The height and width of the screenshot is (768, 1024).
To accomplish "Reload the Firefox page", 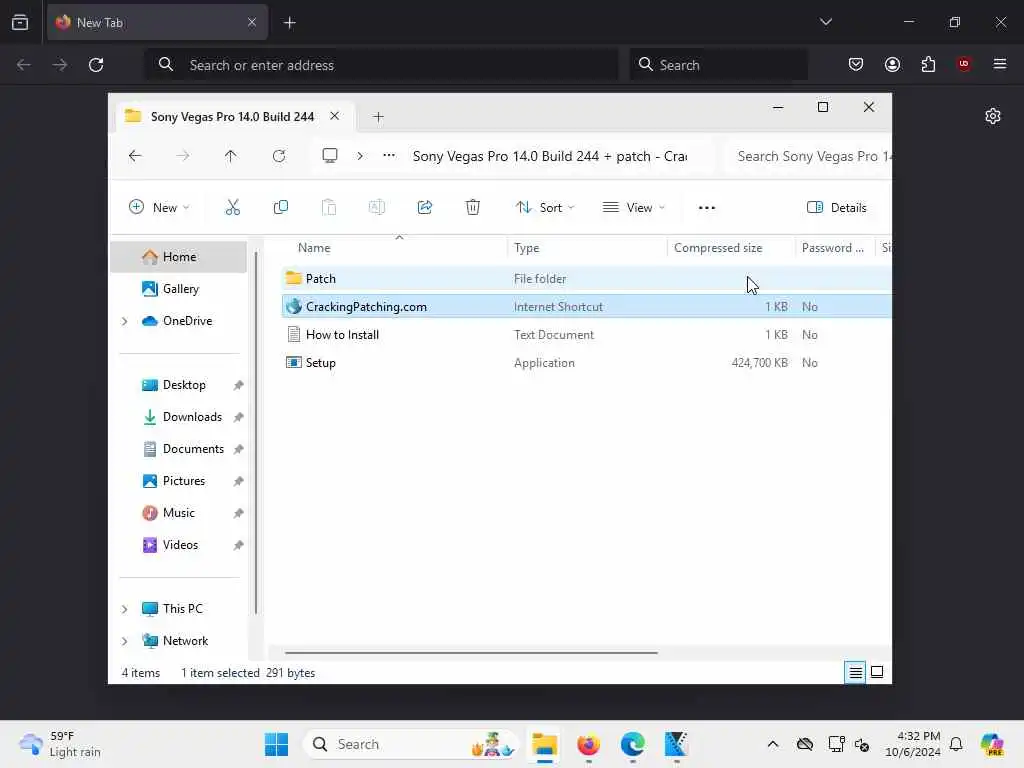I will pos(96,65).
